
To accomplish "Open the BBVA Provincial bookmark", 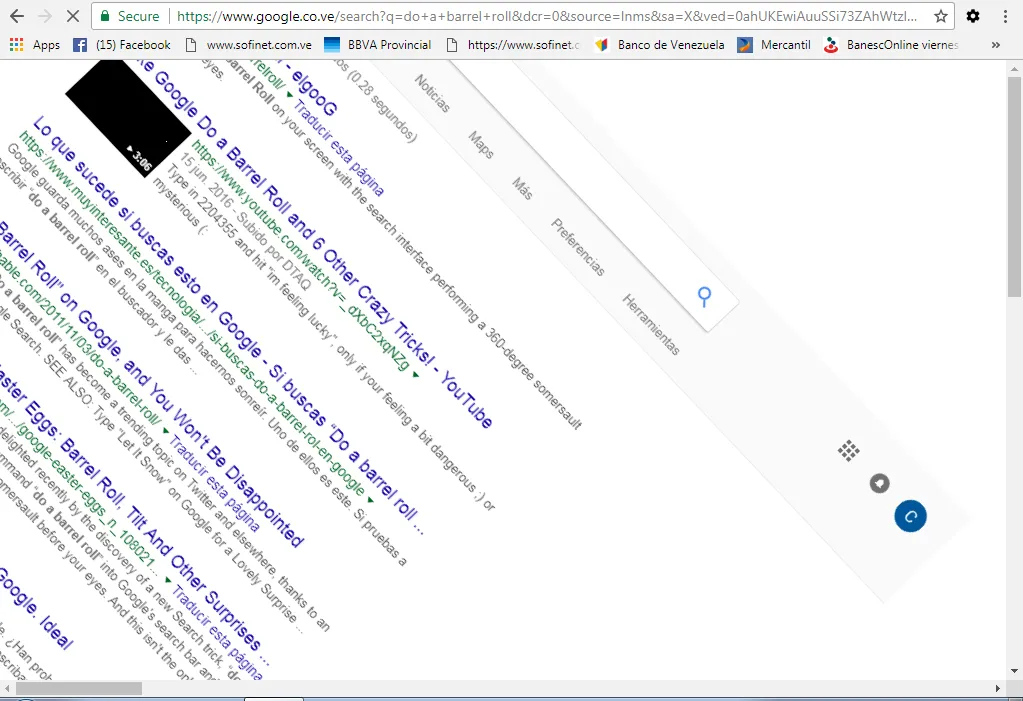I will tap(378, 44).
